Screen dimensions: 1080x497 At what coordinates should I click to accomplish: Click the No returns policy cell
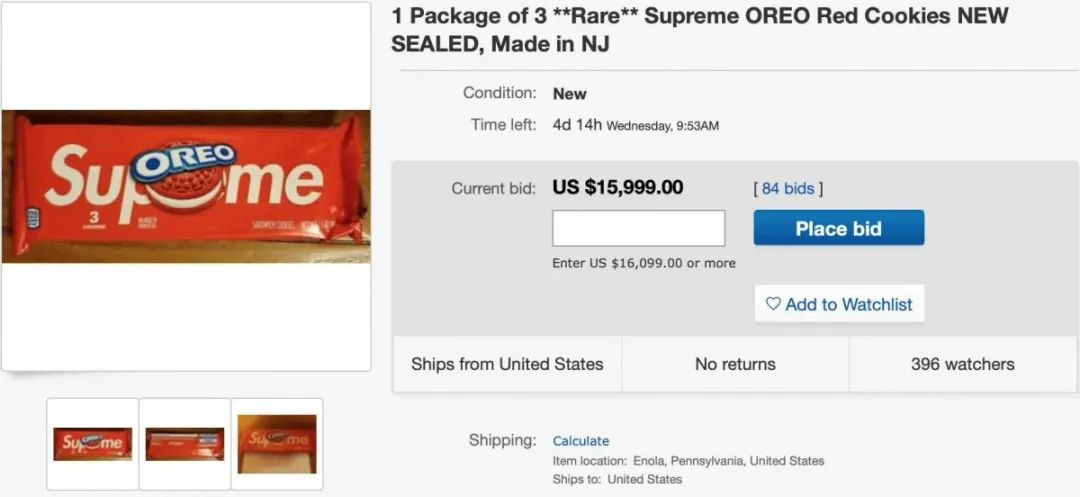tap(735, 364)
